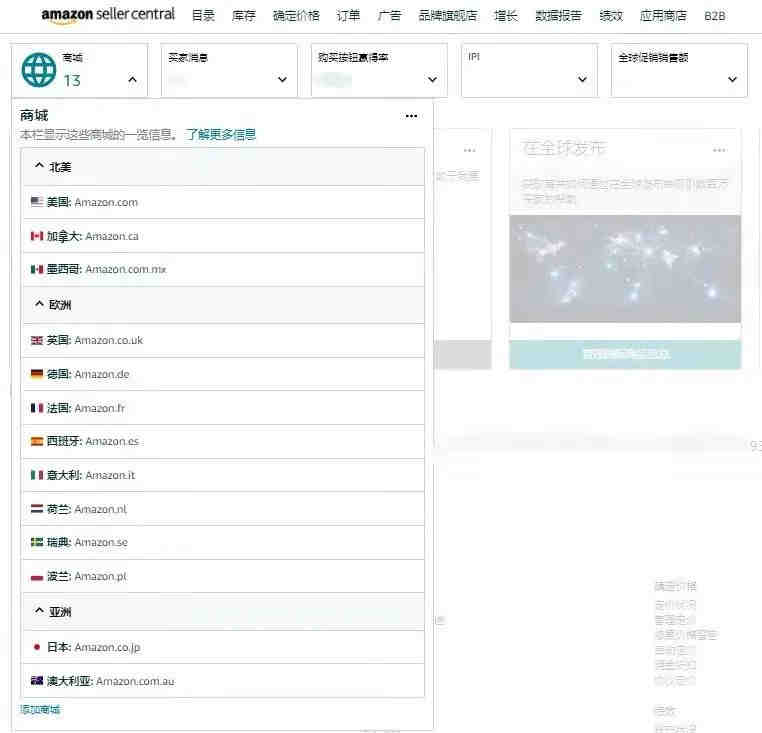Open the 在全球发布 card three-dot menu
This screenshot has height=733, width=762.
click(720, 150)
